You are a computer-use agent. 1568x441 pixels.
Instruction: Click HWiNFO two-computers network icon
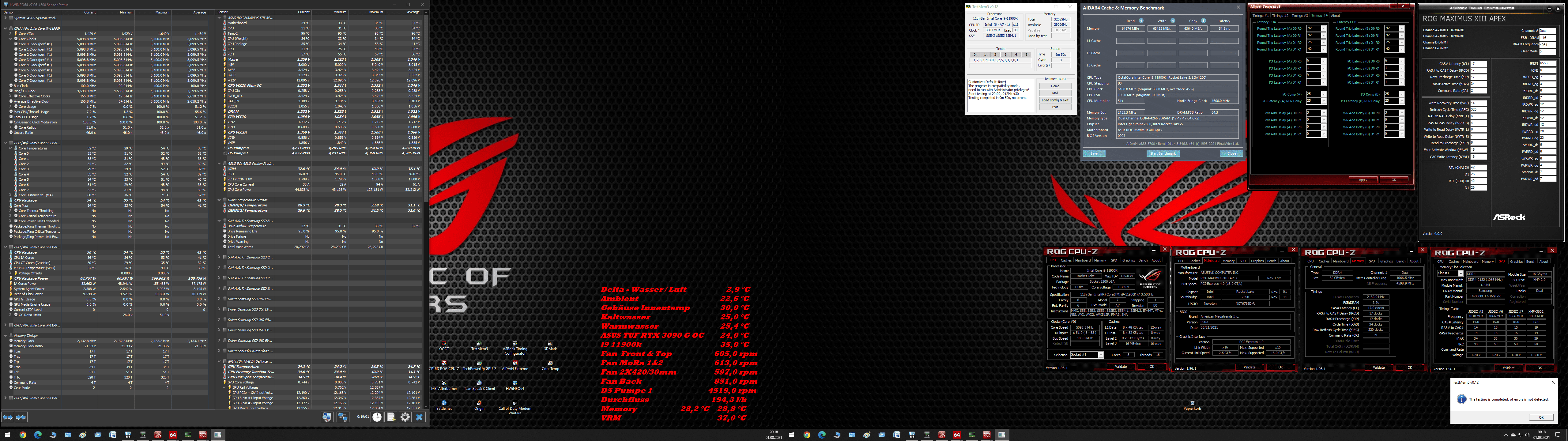point(343,417)
